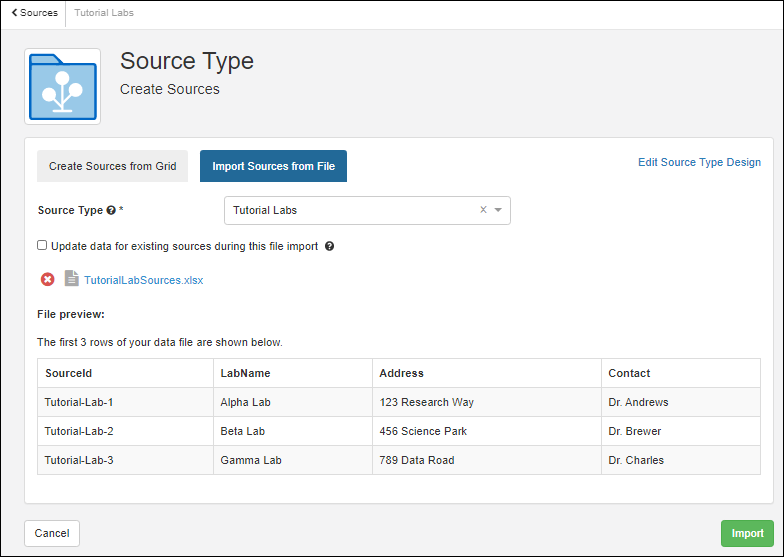
Task: Open the Tutorial Labs combo box
Action: [x=350, y=210]
